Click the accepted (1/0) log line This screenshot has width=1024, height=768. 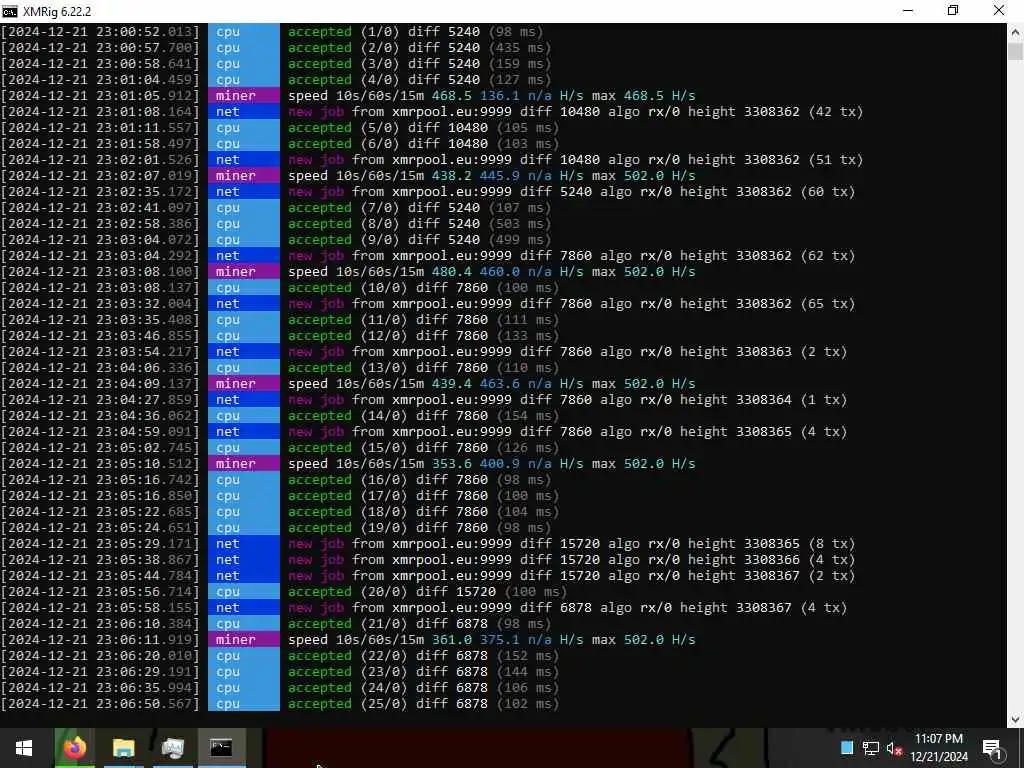(x=272, y=31)
